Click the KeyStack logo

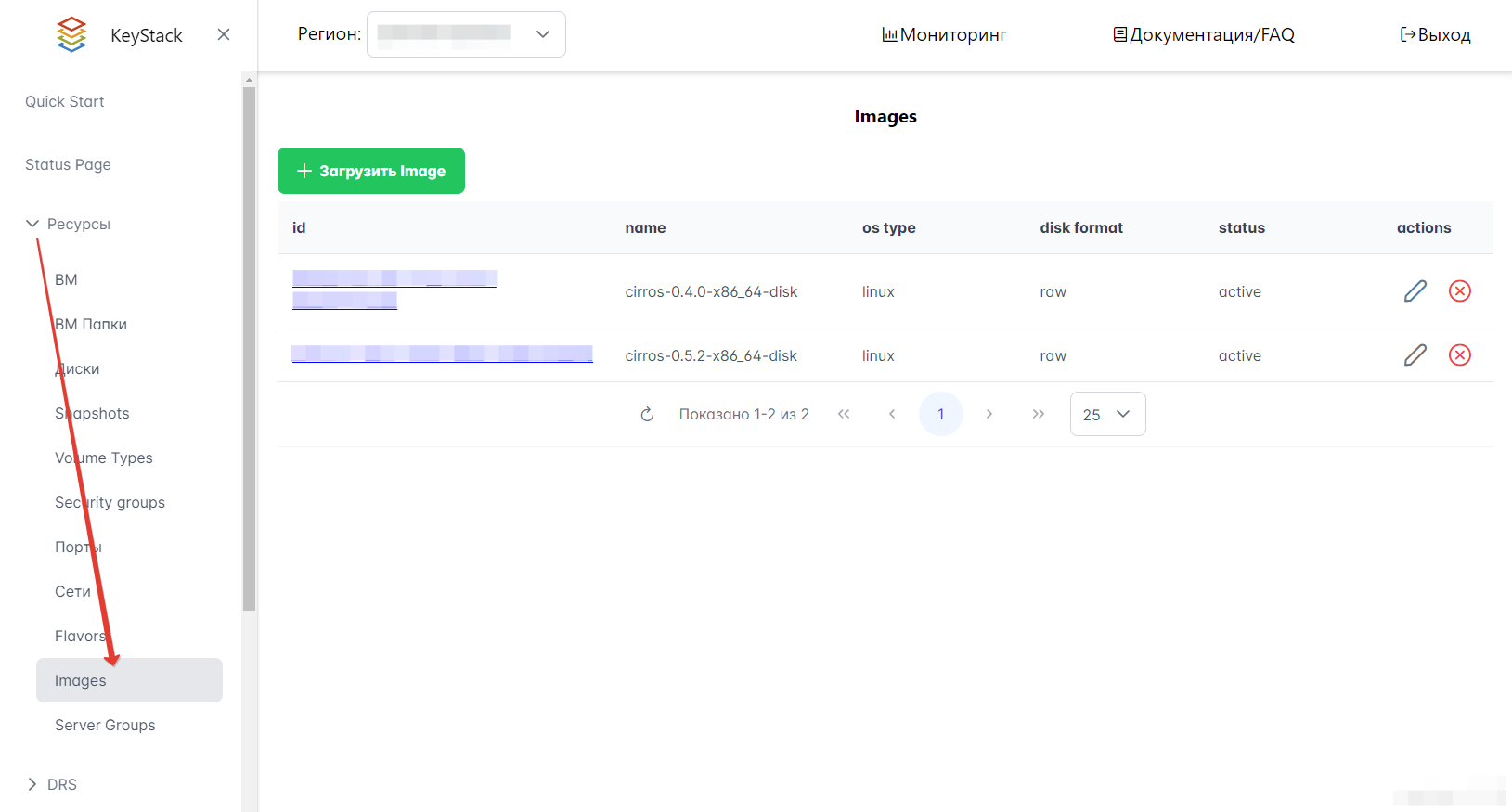[x=72, y=35]
